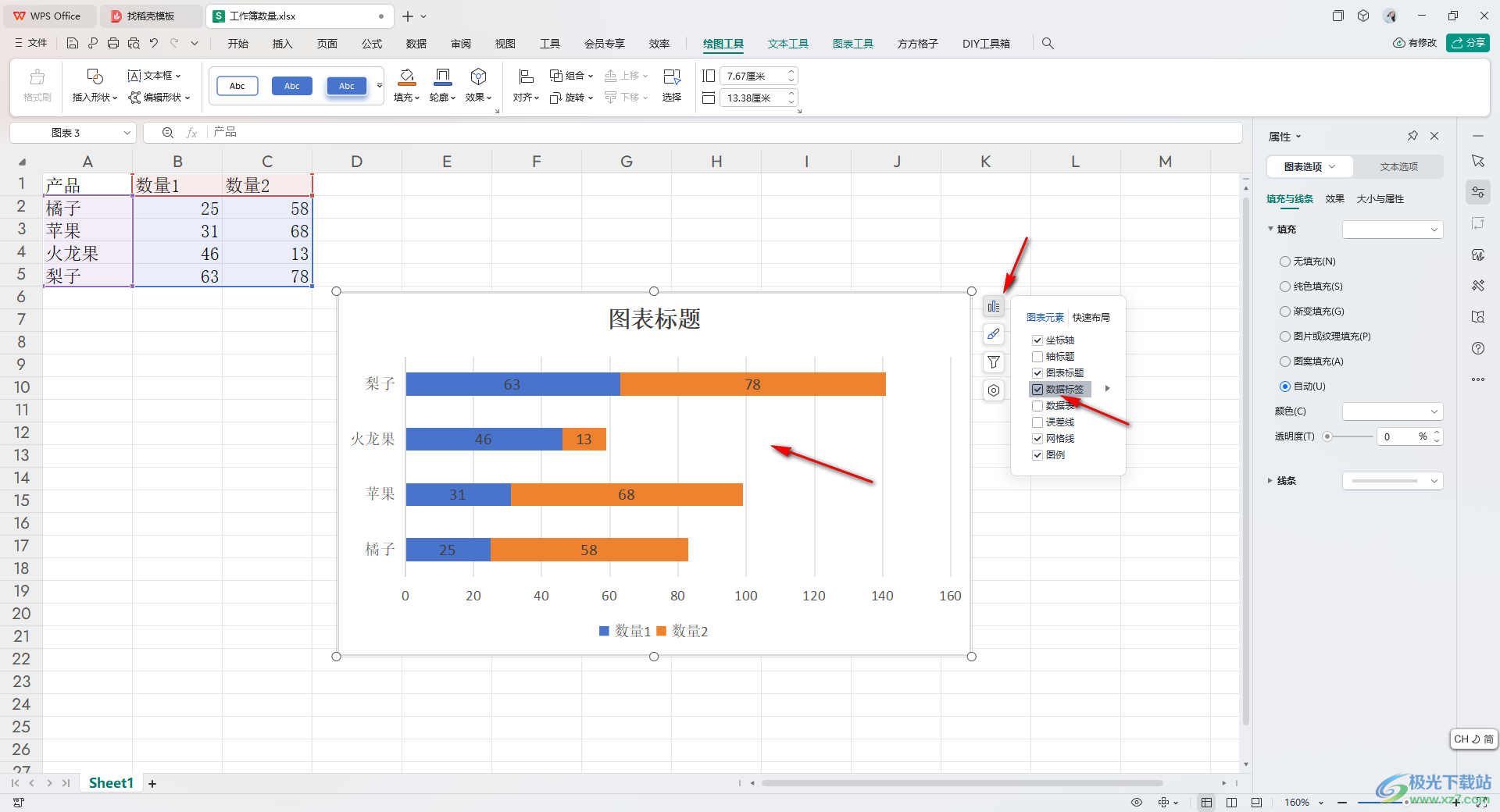
Task: Click the properties sliders icon in right sidebar
Action: pyautogui.click(x=1478, y=192)
